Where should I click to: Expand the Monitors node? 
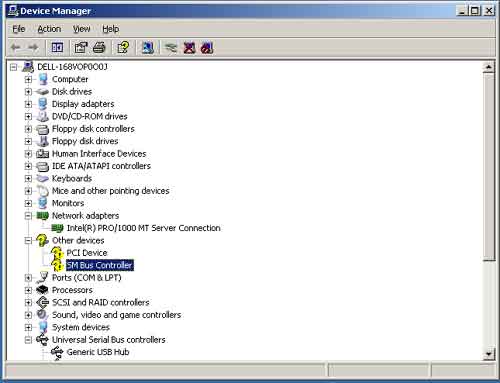28,203
